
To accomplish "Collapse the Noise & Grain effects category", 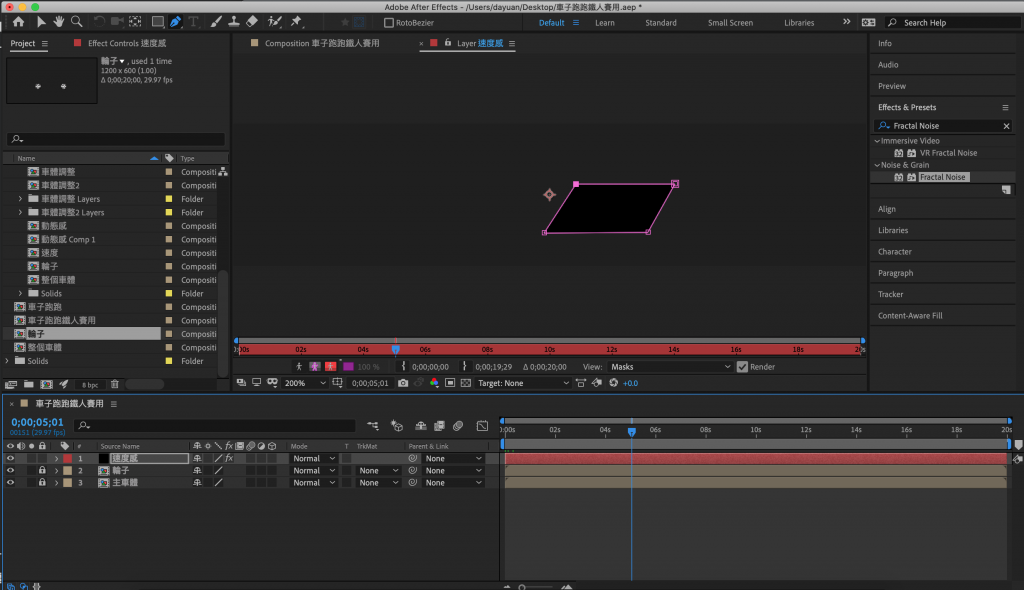I will (877, 165).
